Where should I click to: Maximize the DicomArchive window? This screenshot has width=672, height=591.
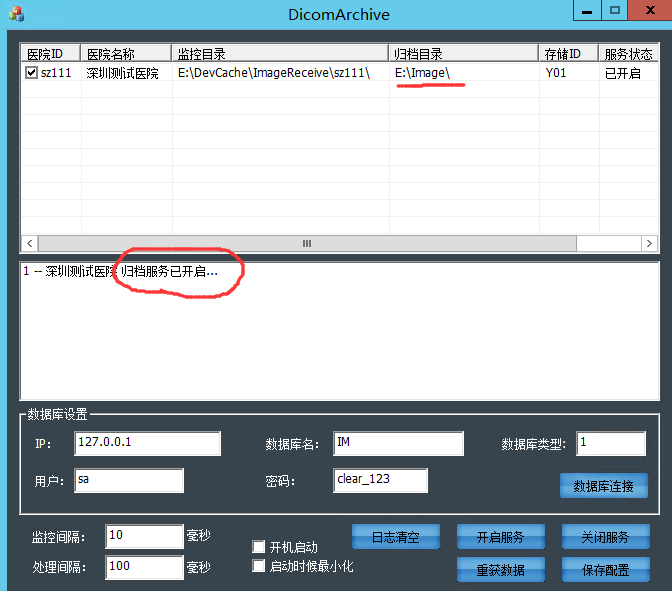(x=615, y=10)
